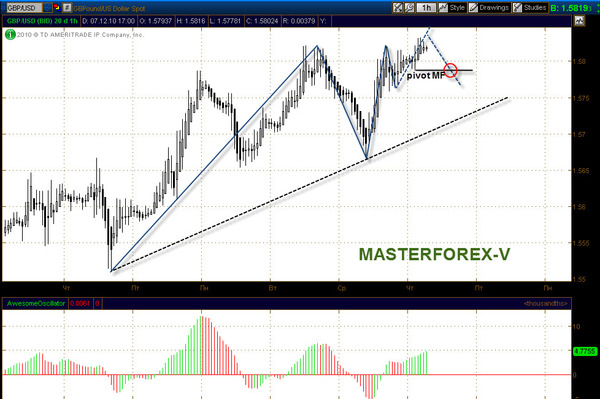Click the thousandths scale label in the oscillator header
Viewport: 600px width, 399px height.
tap(546, 303)
